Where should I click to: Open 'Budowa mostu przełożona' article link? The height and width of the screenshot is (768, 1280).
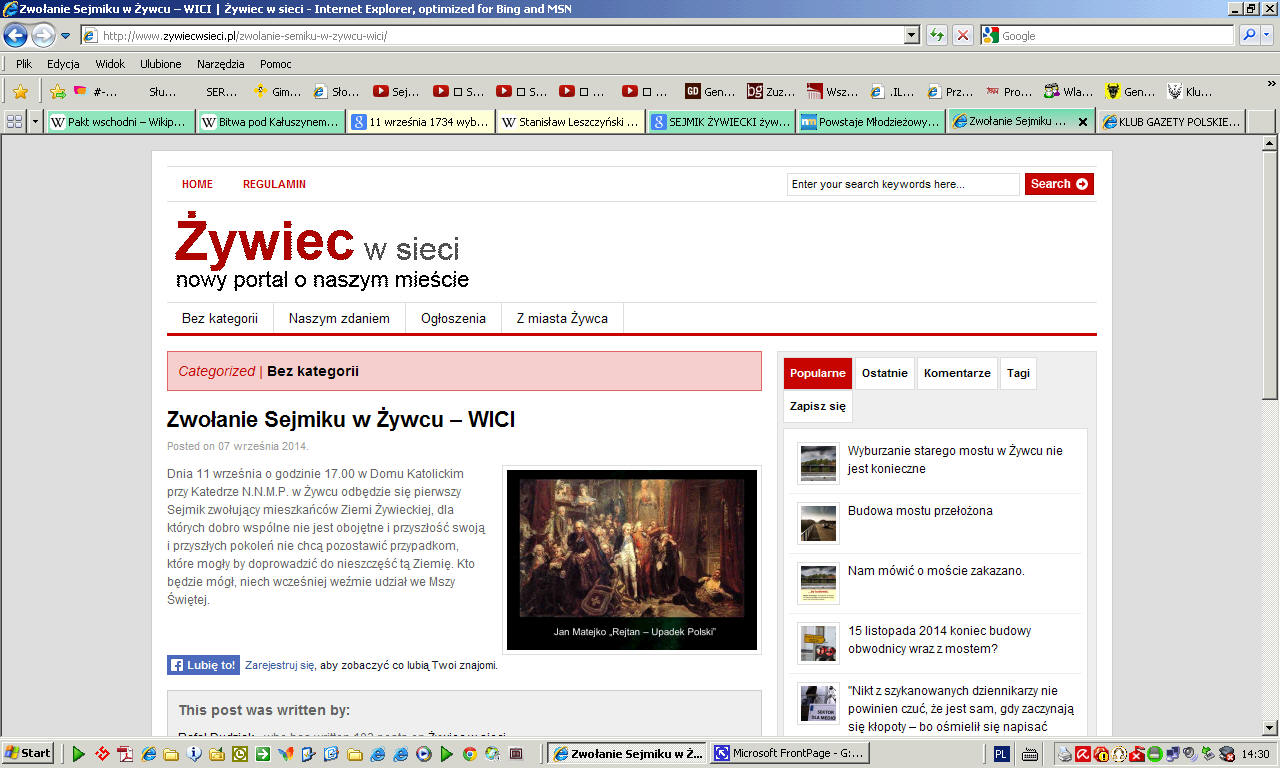coord(920,511)
